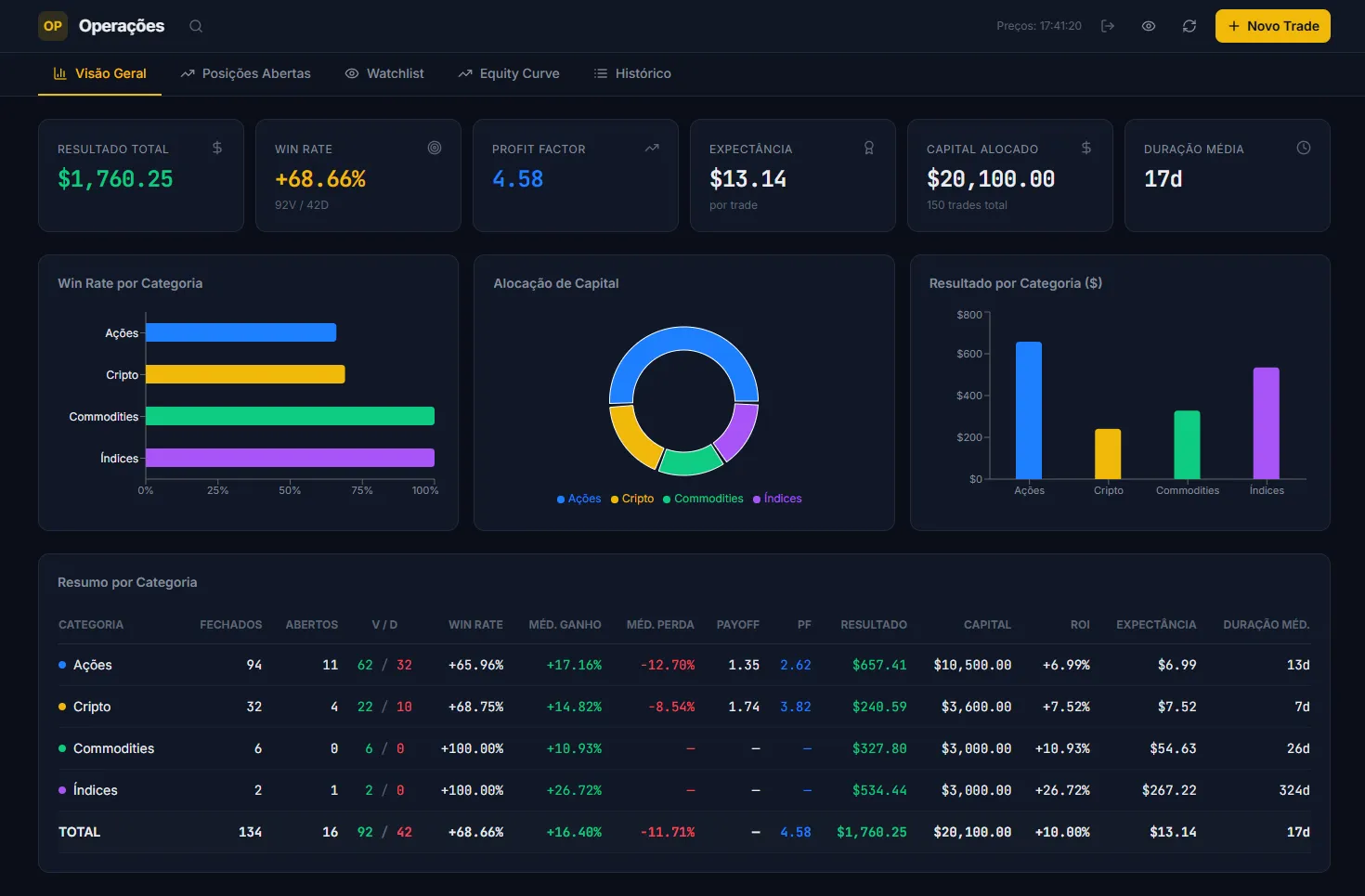Click the Índices row name in summary table

pos(96,790)
